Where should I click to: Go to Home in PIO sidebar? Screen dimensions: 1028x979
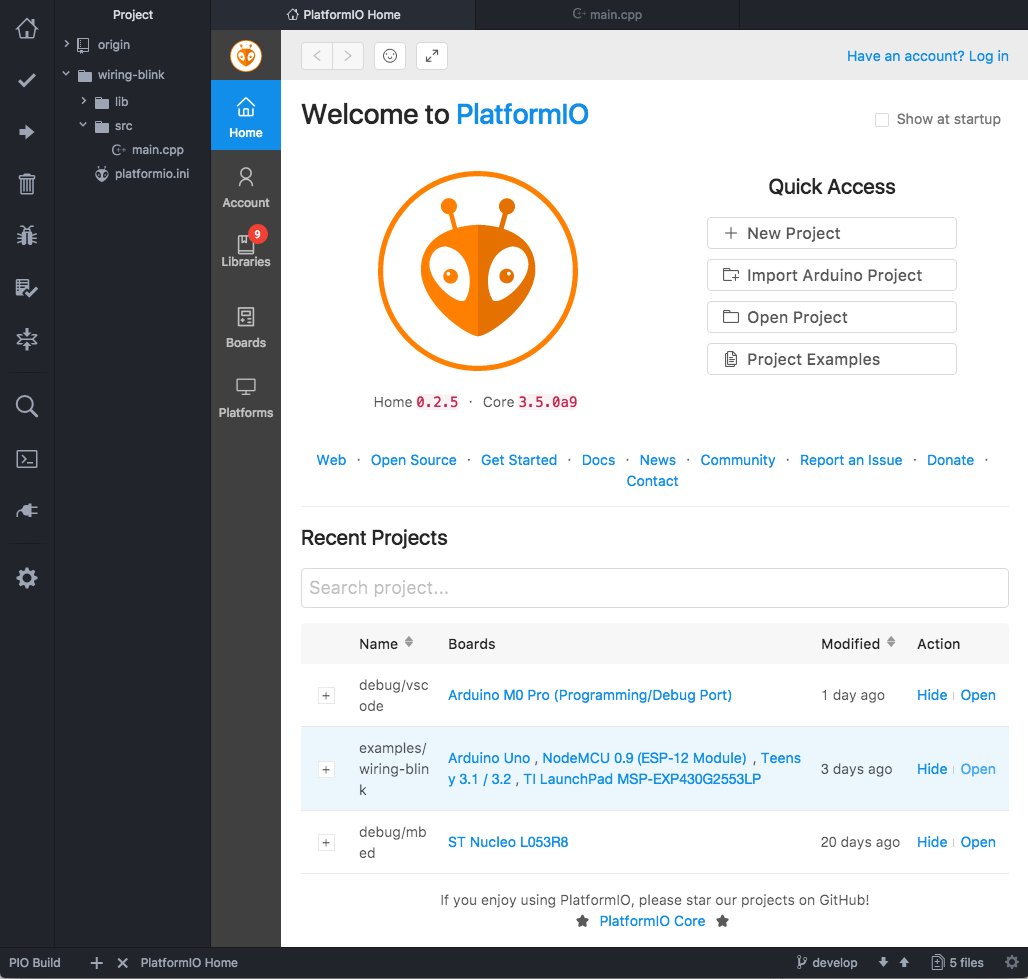tap(246, 115)
